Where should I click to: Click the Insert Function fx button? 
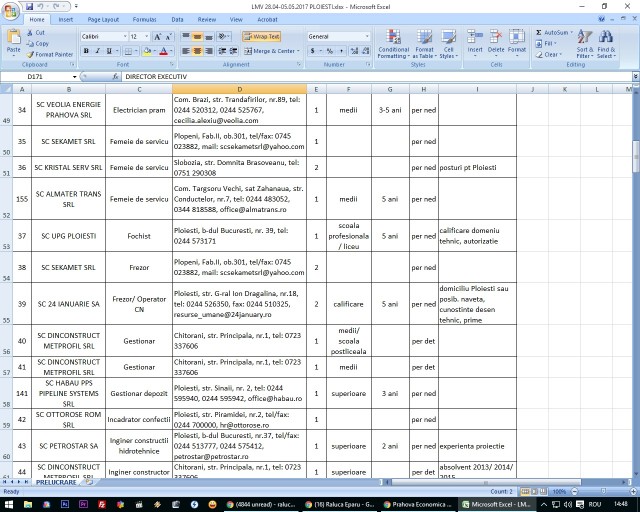point(116,77)
